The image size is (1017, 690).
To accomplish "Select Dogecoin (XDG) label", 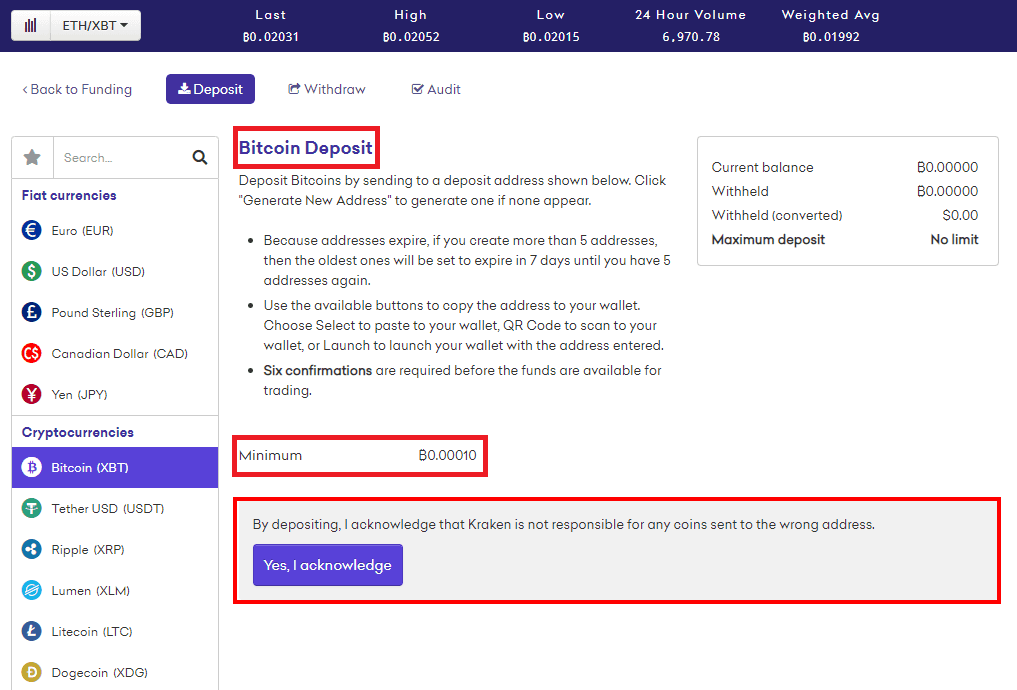I will pos(100,672).
